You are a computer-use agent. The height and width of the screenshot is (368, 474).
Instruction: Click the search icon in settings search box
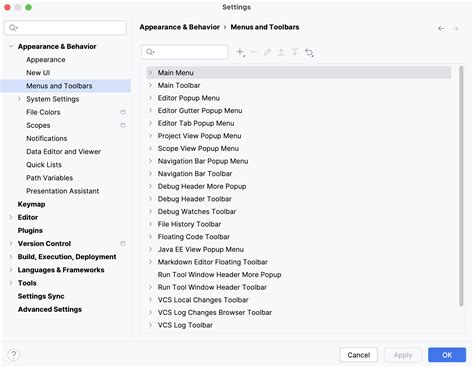tap(13, 28)
